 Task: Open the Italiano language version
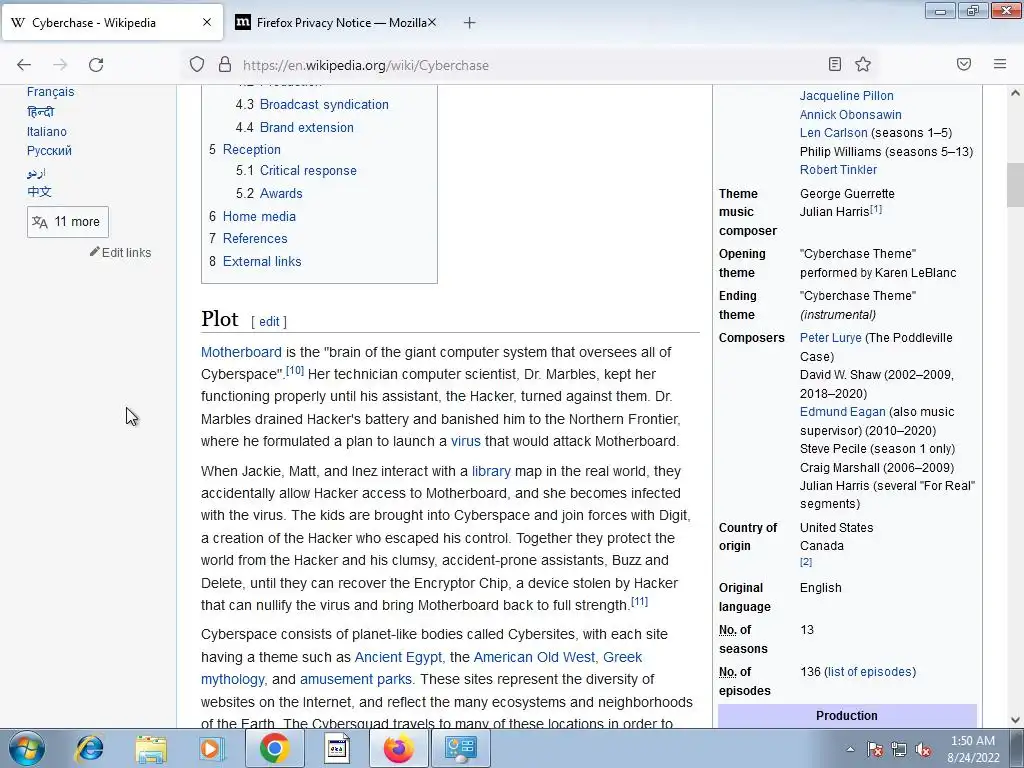pyautogui.click(x=46, y=132)
